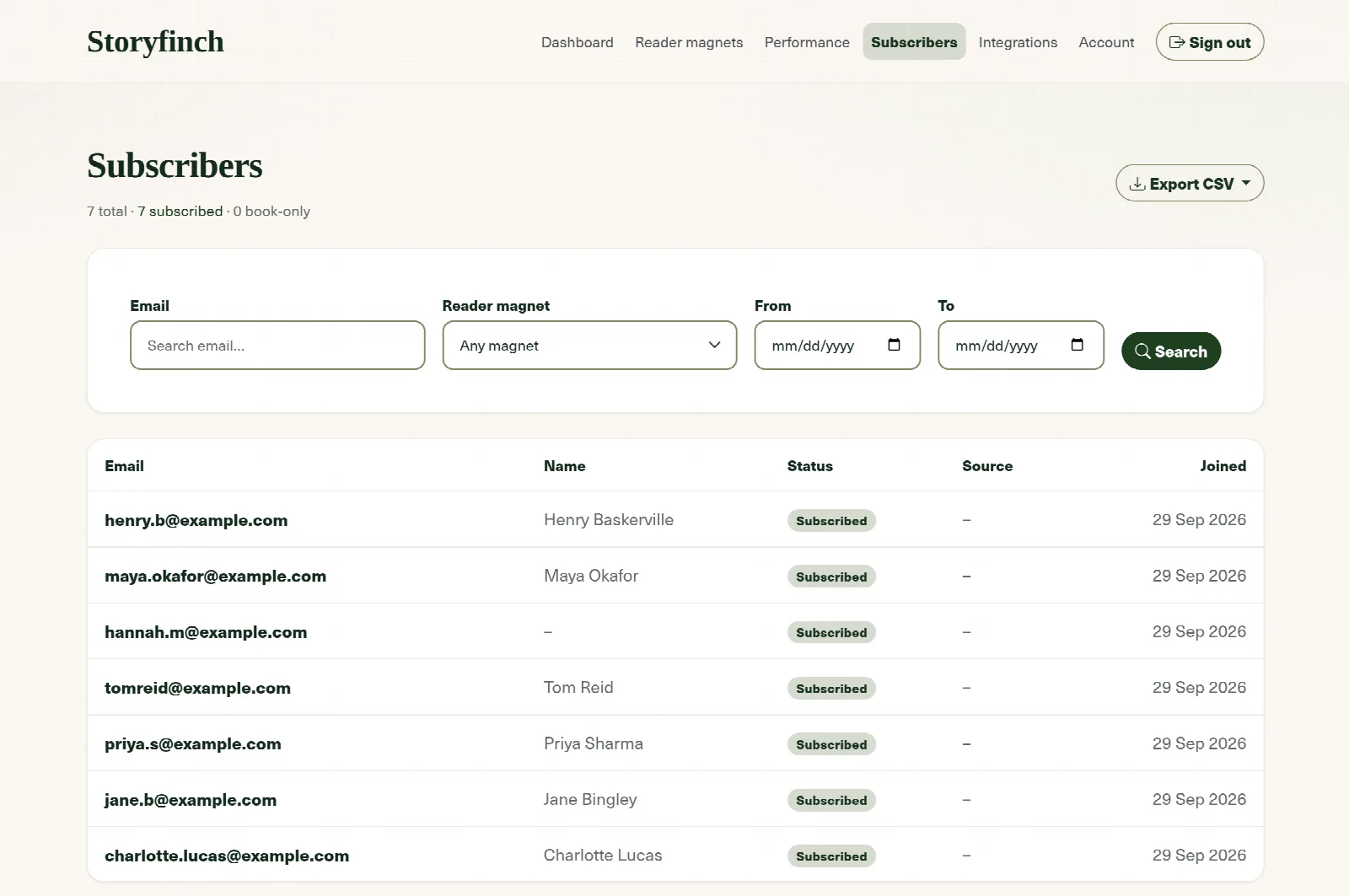Click the Name column header
This screenshot has width=1349, height=896.
point(564,466)
